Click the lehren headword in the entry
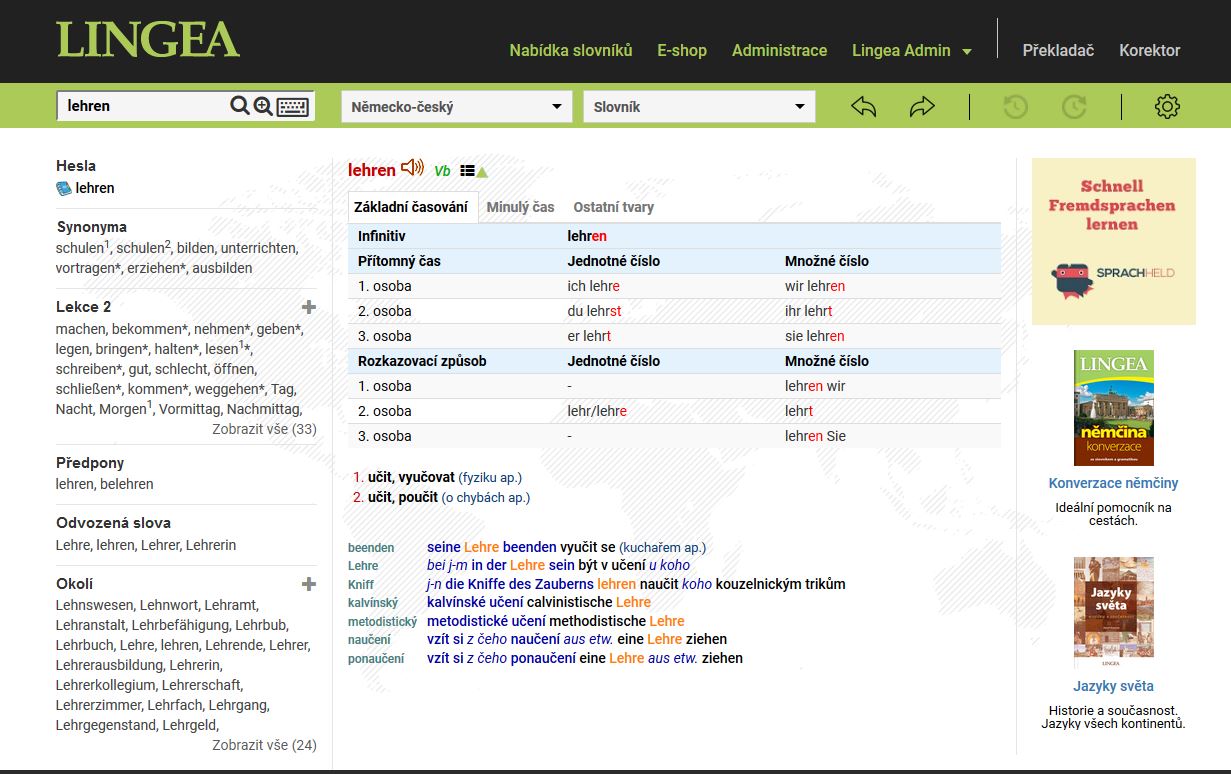 [372, 170]
